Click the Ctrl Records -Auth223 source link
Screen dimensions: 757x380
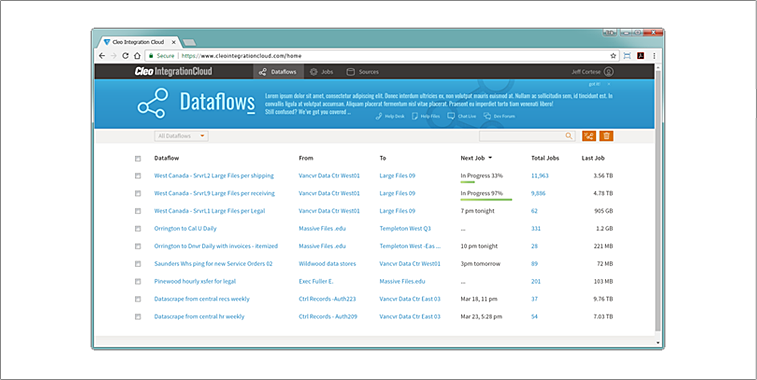click(327, 299)
